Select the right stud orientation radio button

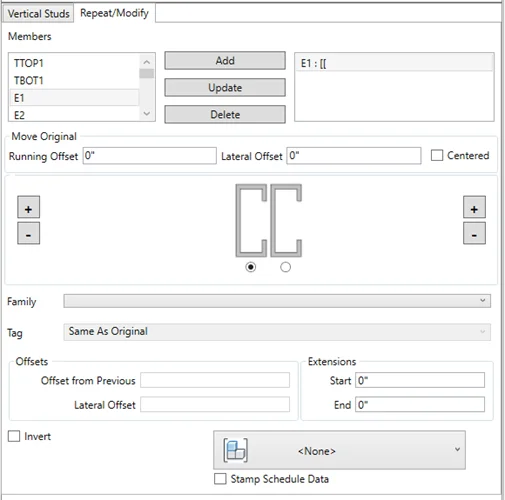tap(285, 267)
